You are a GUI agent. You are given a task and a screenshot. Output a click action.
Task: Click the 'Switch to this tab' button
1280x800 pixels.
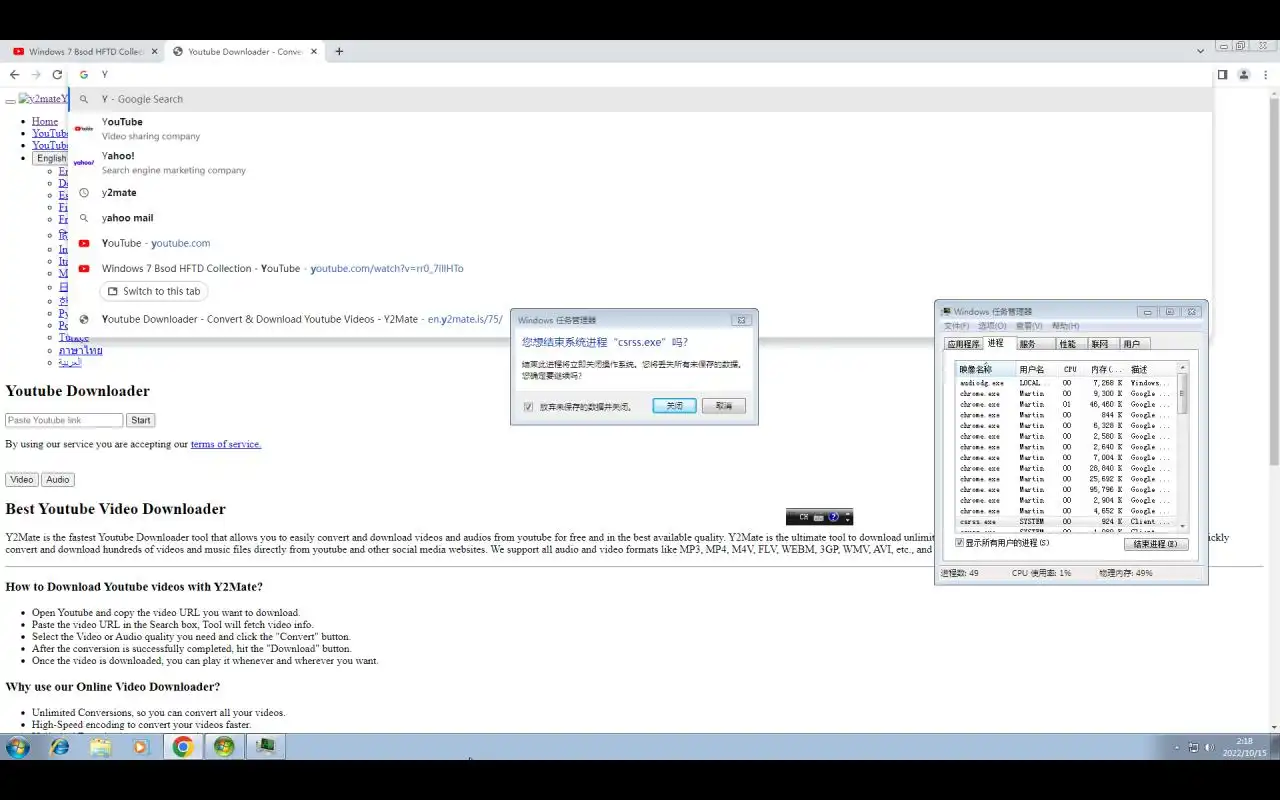click(154, 291)
